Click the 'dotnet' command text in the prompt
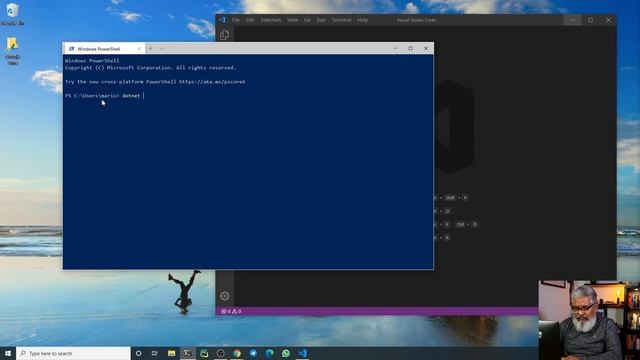Viewport: 640px width, 360px height. click(x=131, y=96)
